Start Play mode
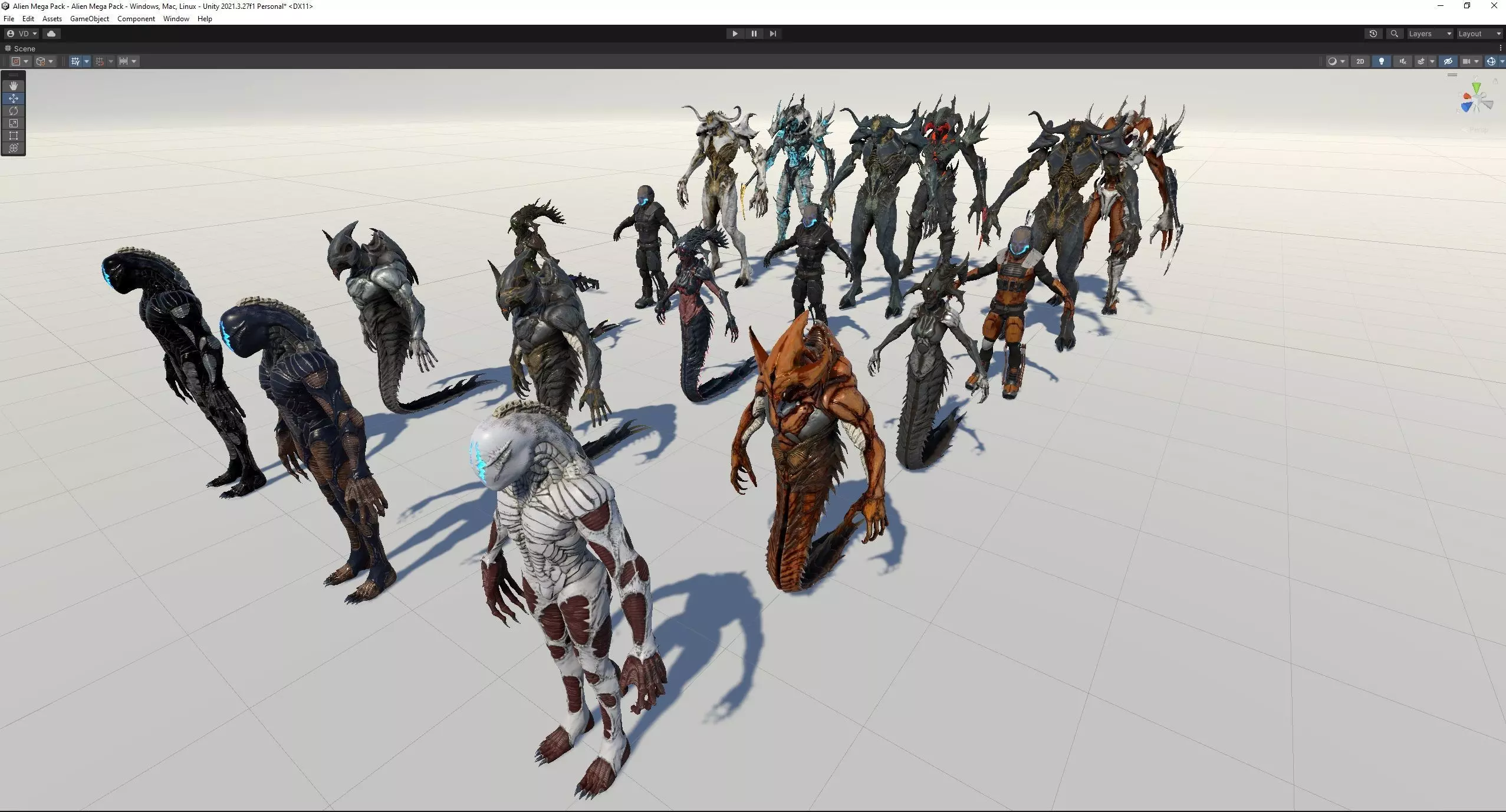Screen dimensions: 1506x812 735,34
